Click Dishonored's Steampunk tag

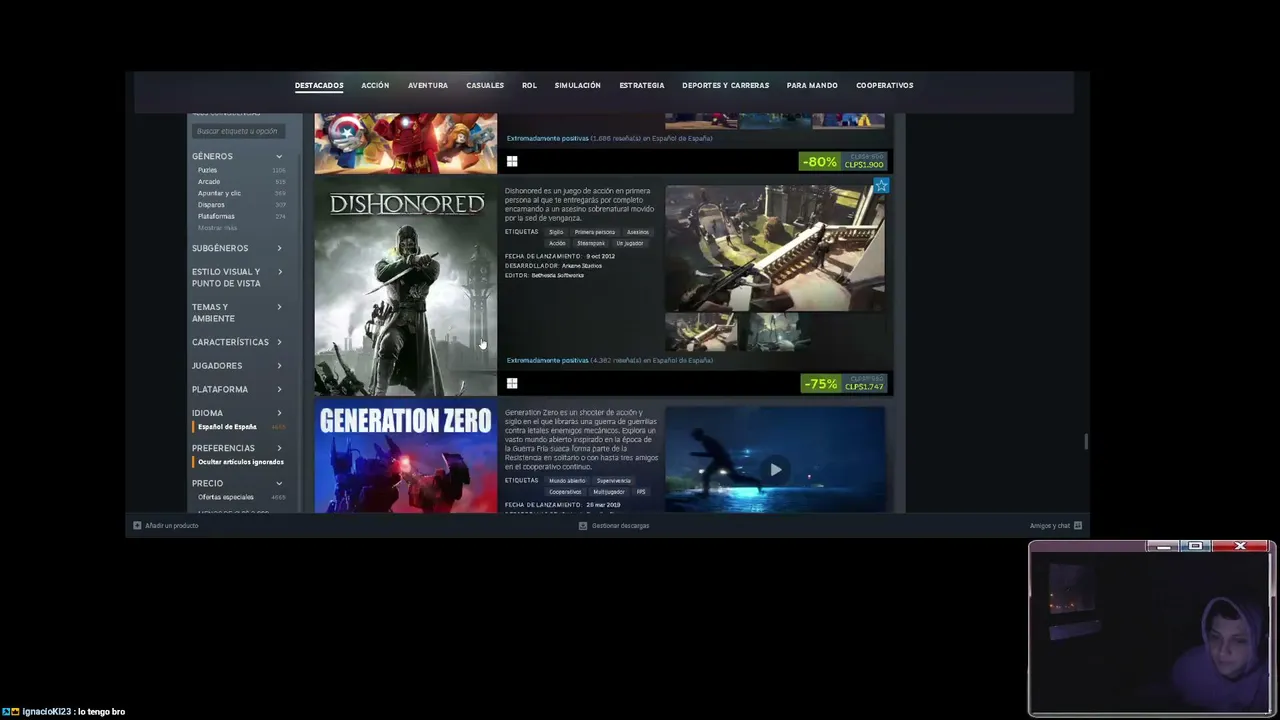[x=591, y=243]
